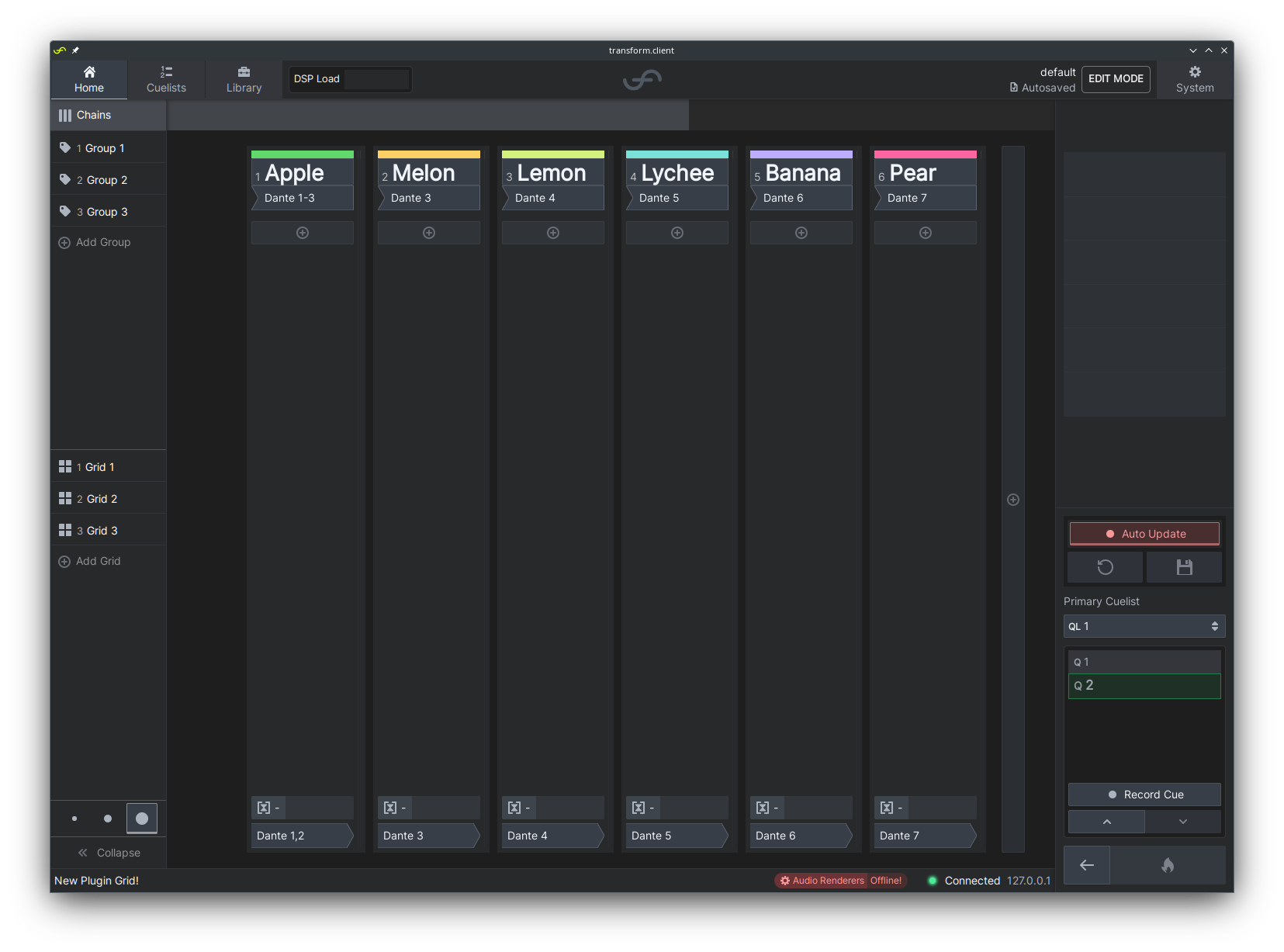Screen dimensions: 1284x952
Task: Click the save floppy disk icon
Action: [x=1184, y=567]
